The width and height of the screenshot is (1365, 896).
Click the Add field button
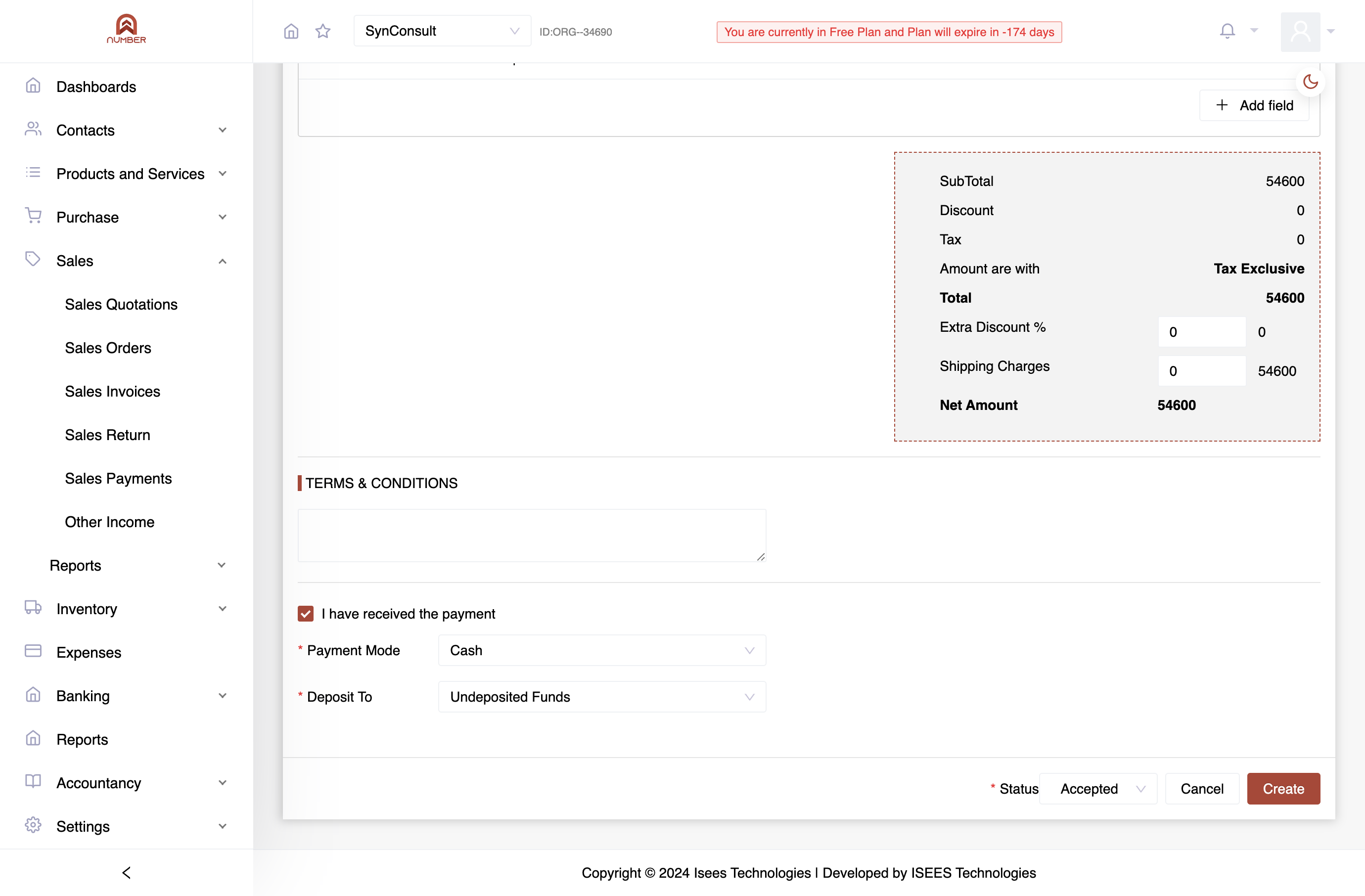coord(1254,105)
